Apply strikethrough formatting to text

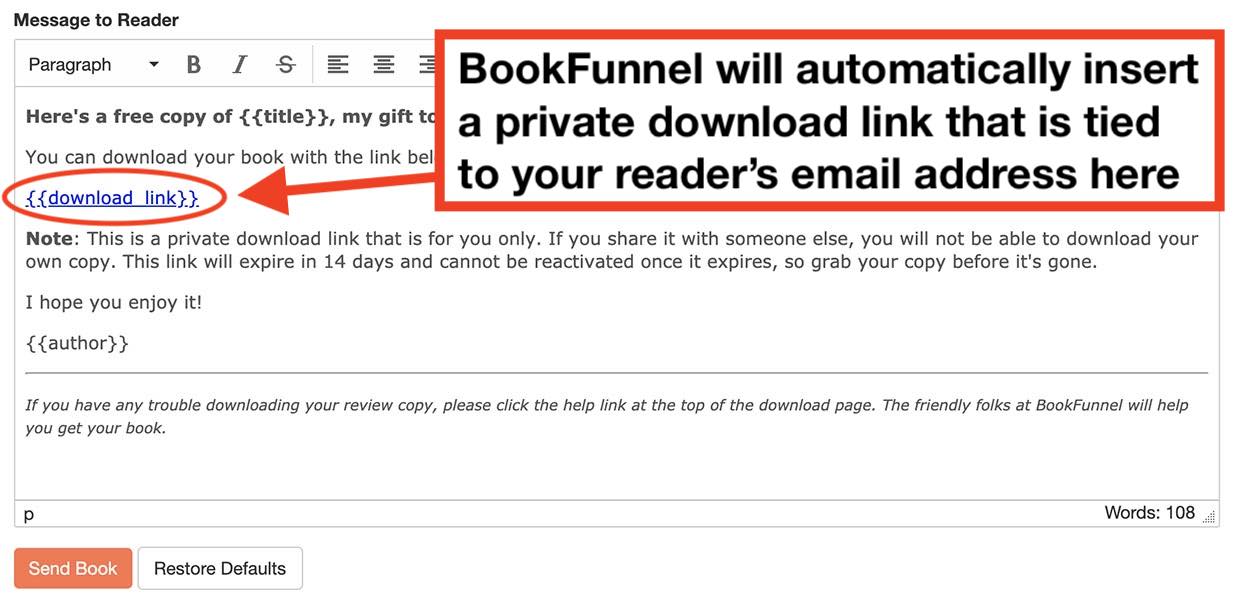[x=285, y=63]
